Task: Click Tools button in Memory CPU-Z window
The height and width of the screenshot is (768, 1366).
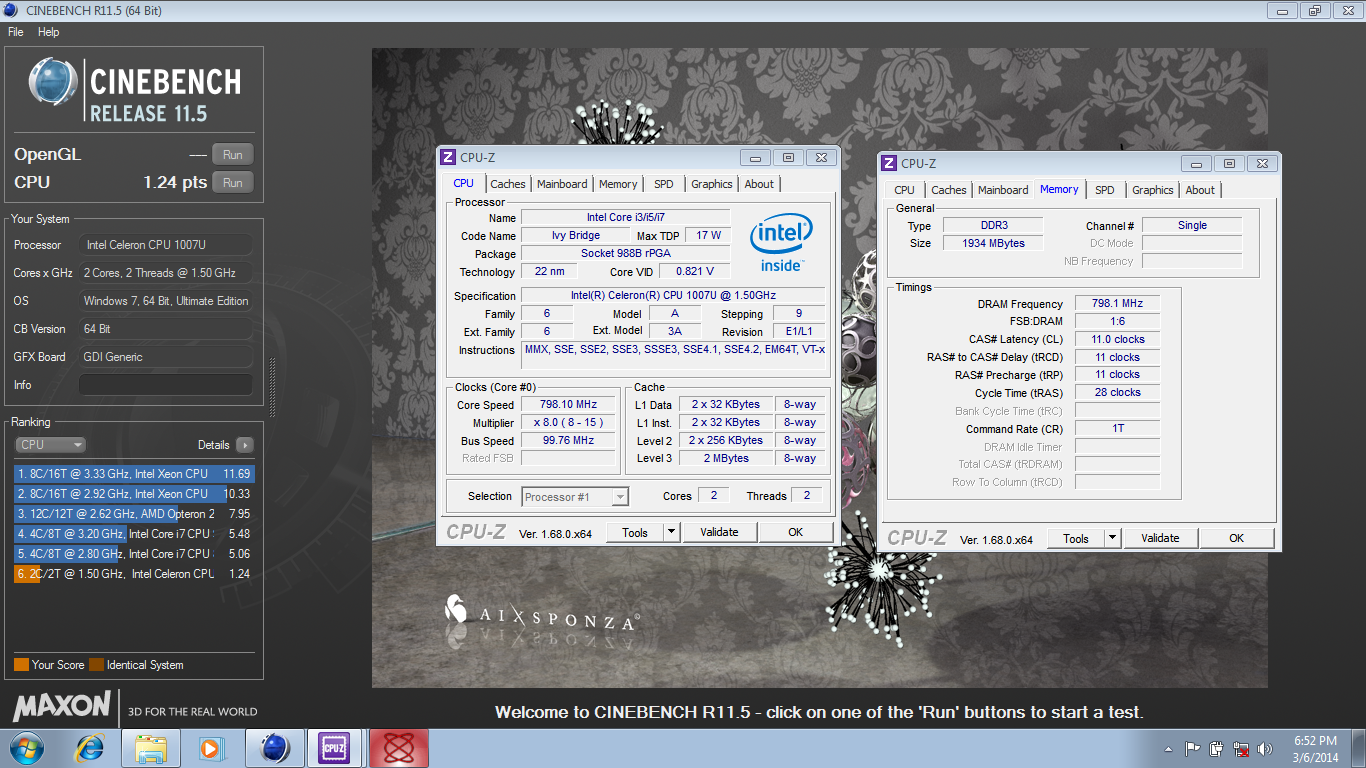Action: 1076,538
